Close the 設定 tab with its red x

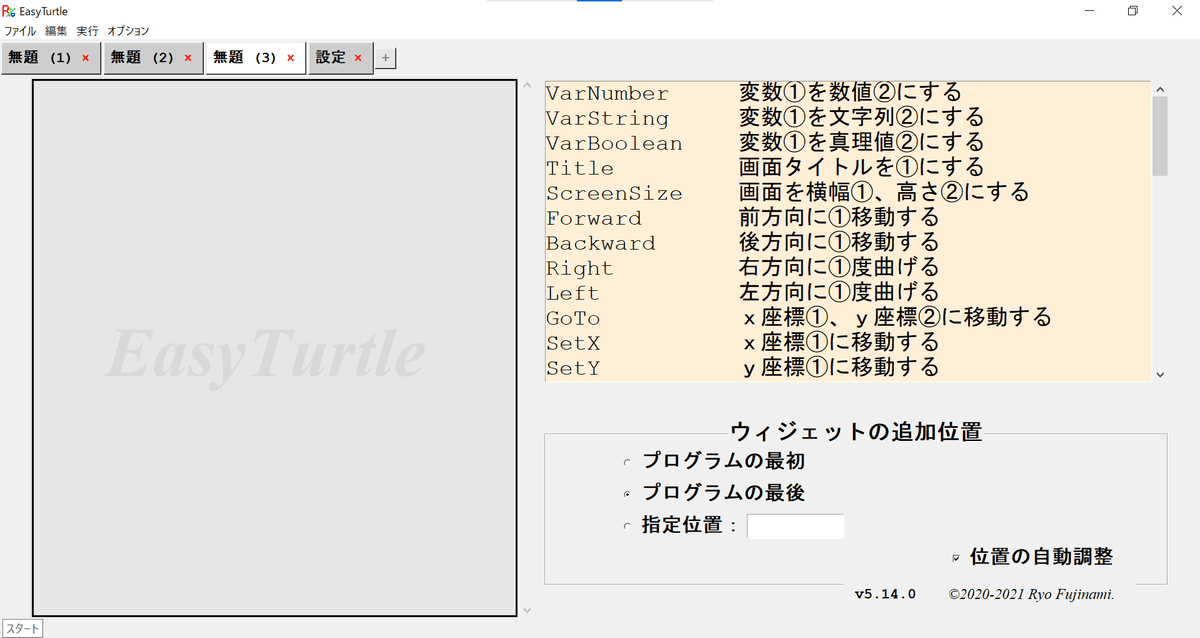pyautogui.click(x=358, y=58)
